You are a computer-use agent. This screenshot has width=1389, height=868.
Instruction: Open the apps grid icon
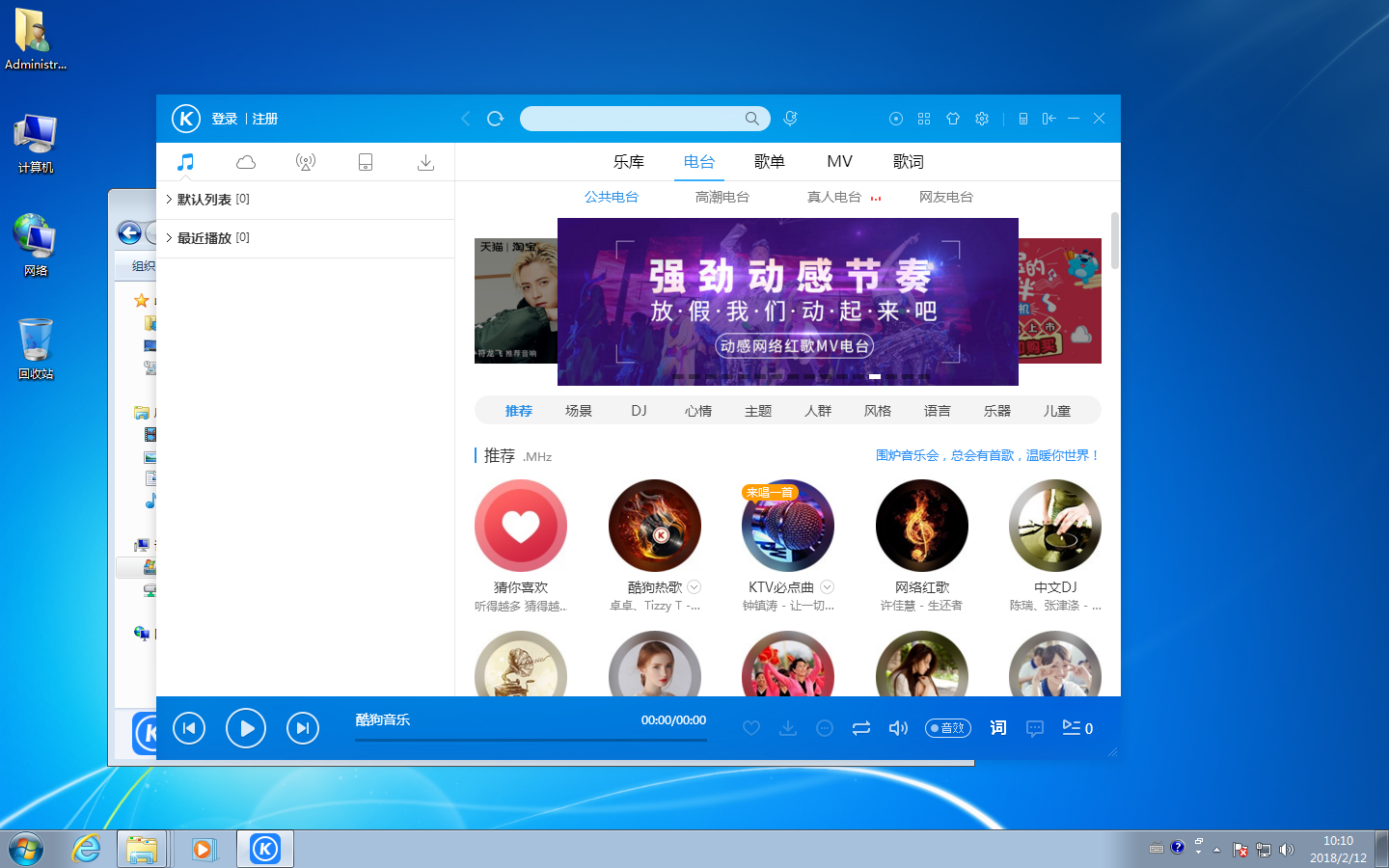pos(924,119)
